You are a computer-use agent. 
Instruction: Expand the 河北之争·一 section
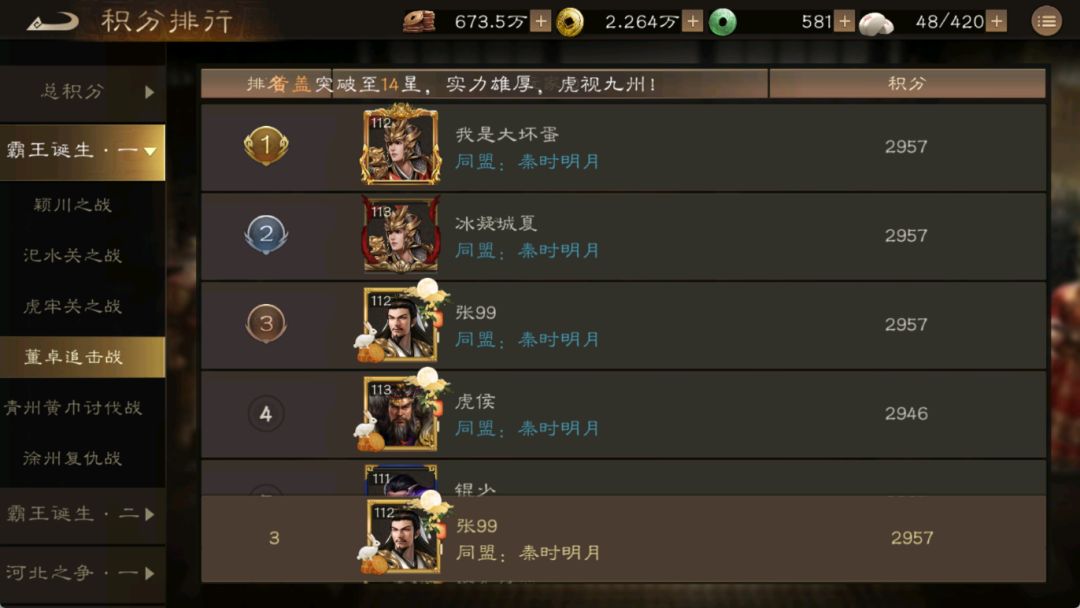(83, 573)
